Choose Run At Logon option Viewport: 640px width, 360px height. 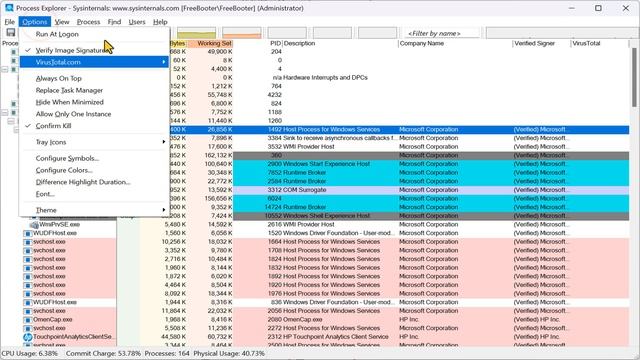pyautogui.click(x=94, y=34)
